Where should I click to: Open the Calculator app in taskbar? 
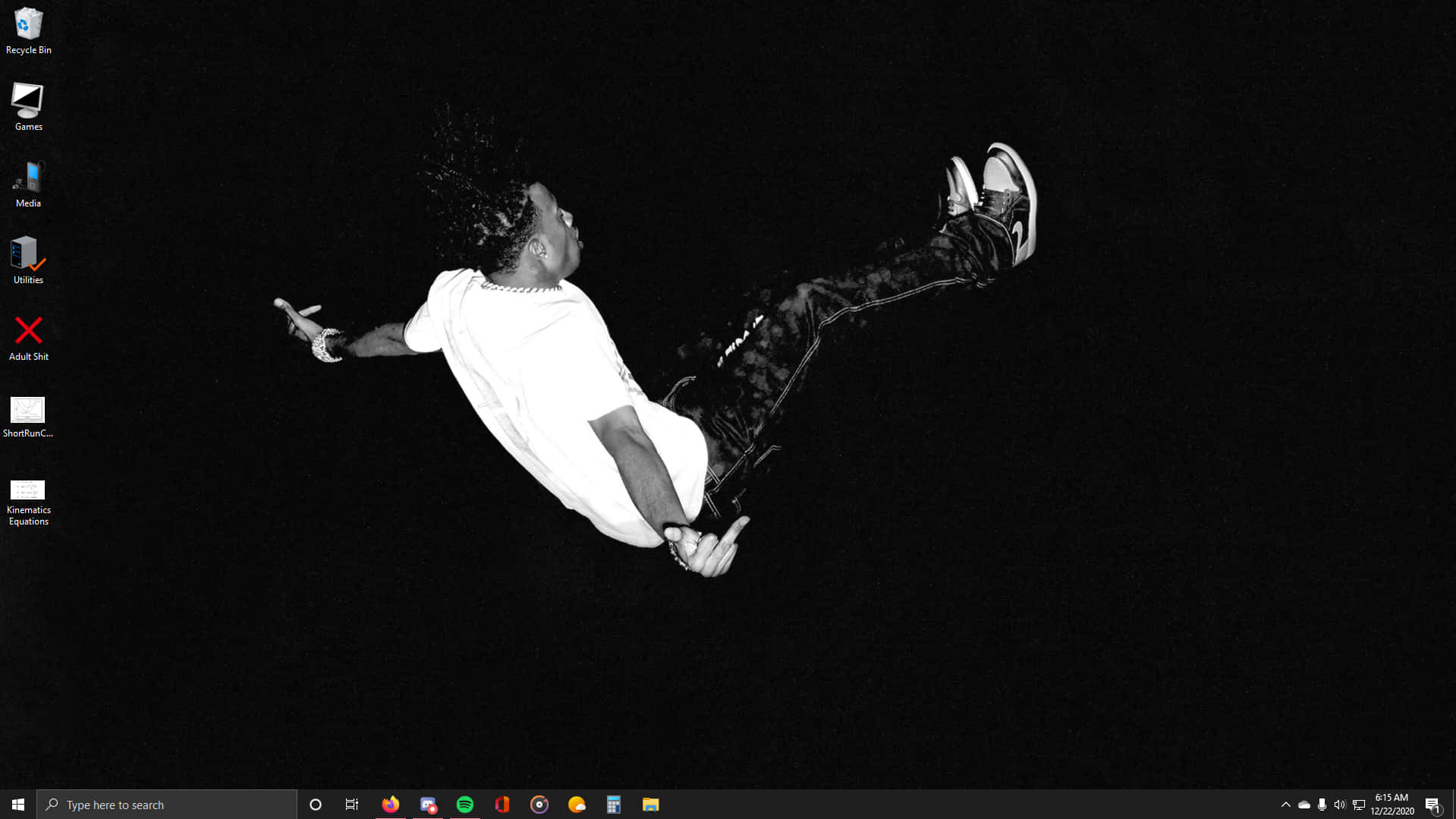614,805
